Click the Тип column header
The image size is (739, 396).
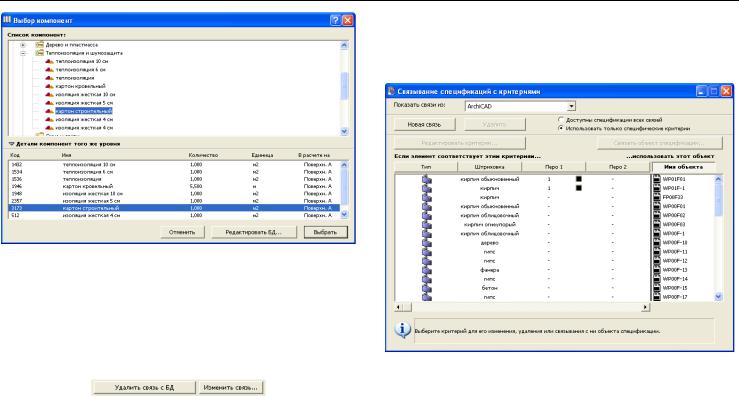(426, 167)
